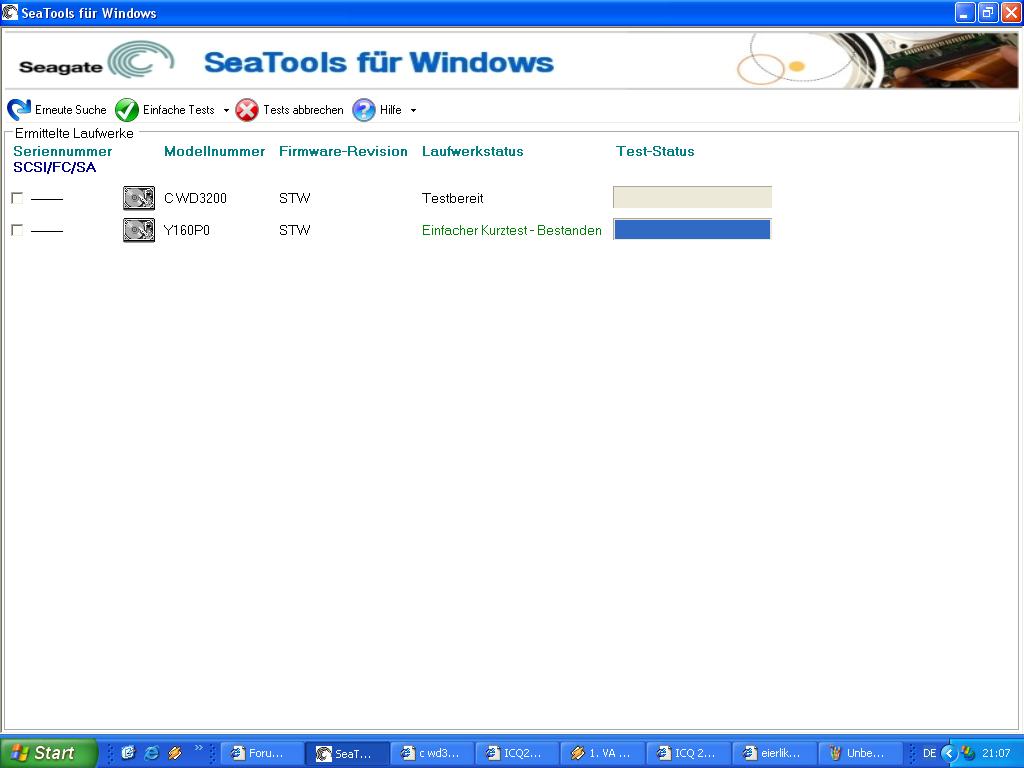Click the empty progress bar for CWD3200

coord(692,197)
